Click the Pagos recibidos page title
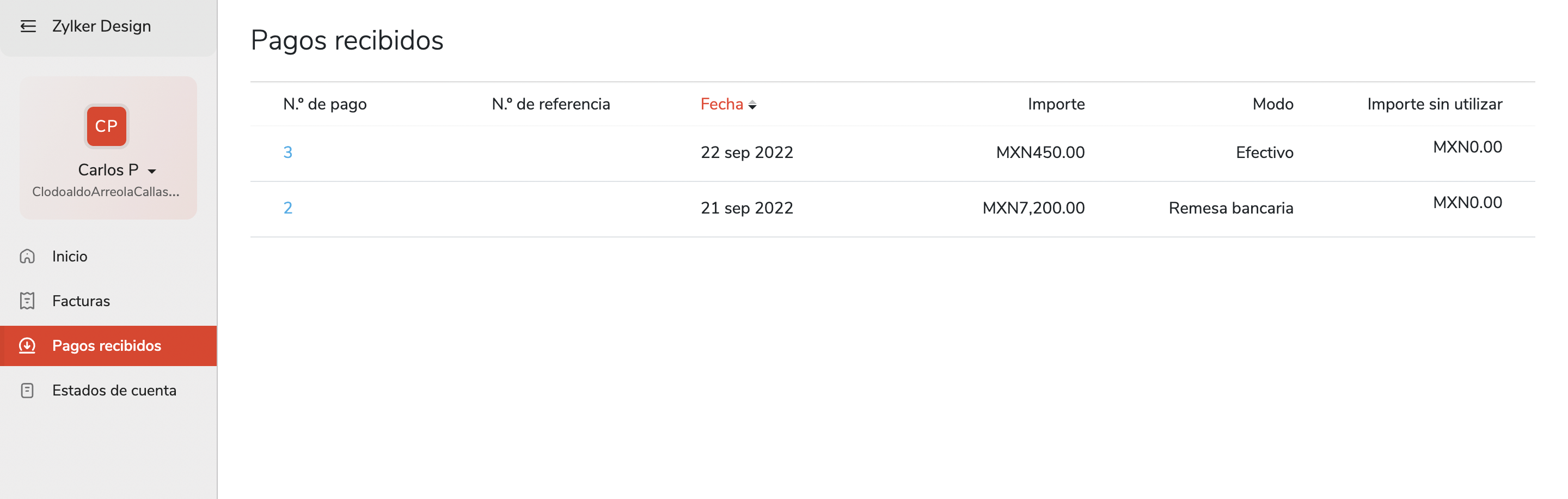 click(347, 40)
